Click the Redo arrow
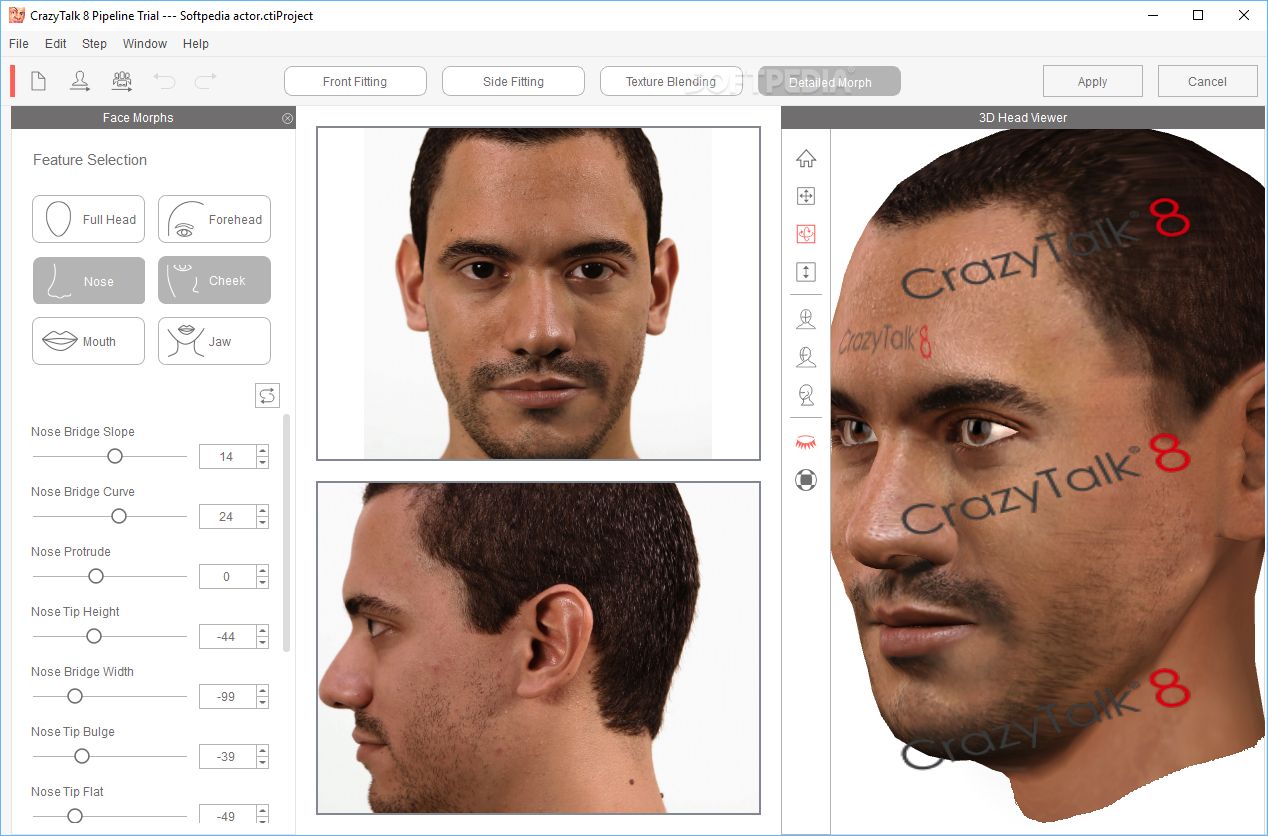1268x836 pixels. [x=205, y=81]
